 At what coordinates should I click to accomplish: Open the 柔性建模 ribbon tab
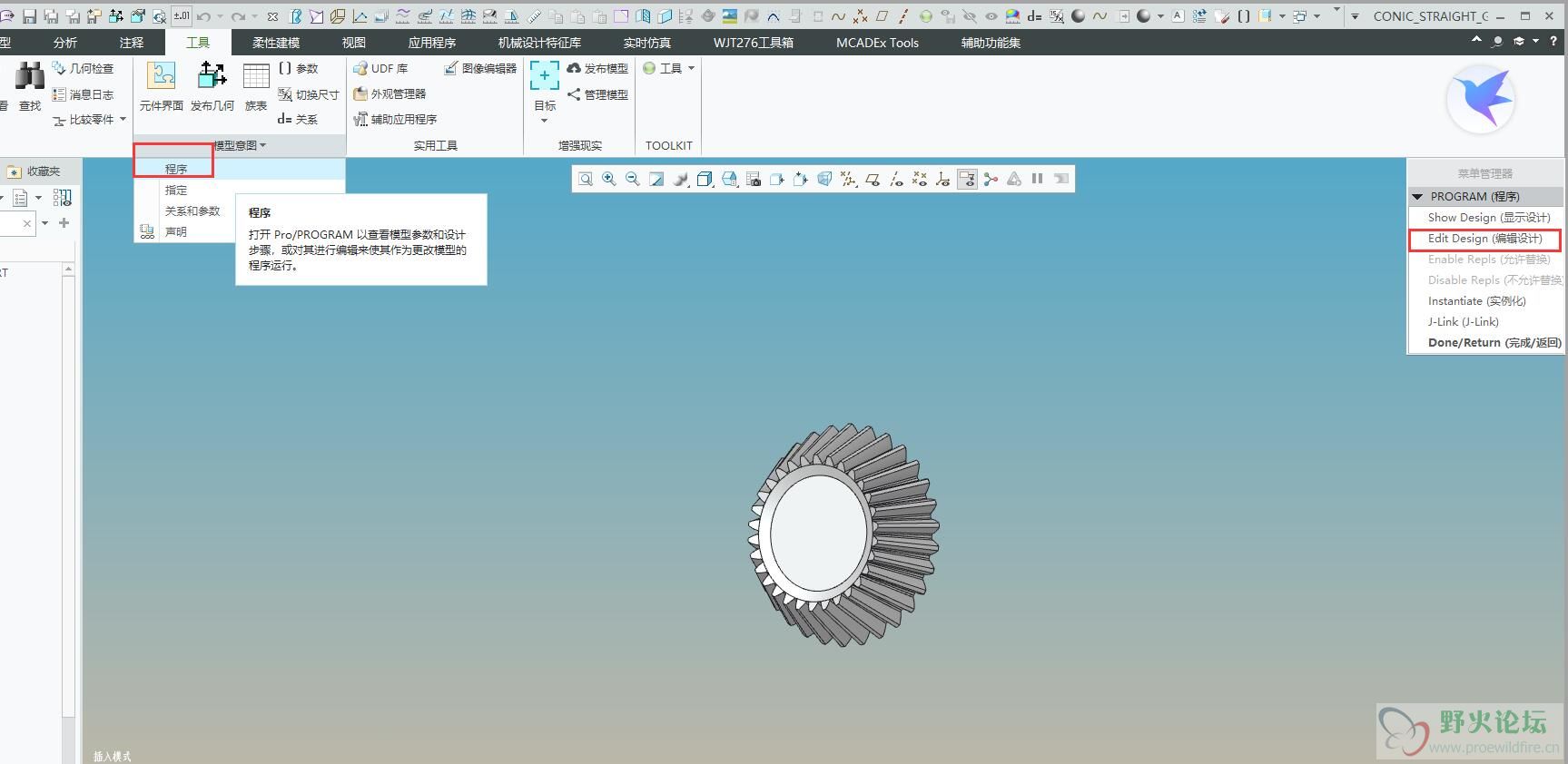pyautogui.click(x=276, y=43)
